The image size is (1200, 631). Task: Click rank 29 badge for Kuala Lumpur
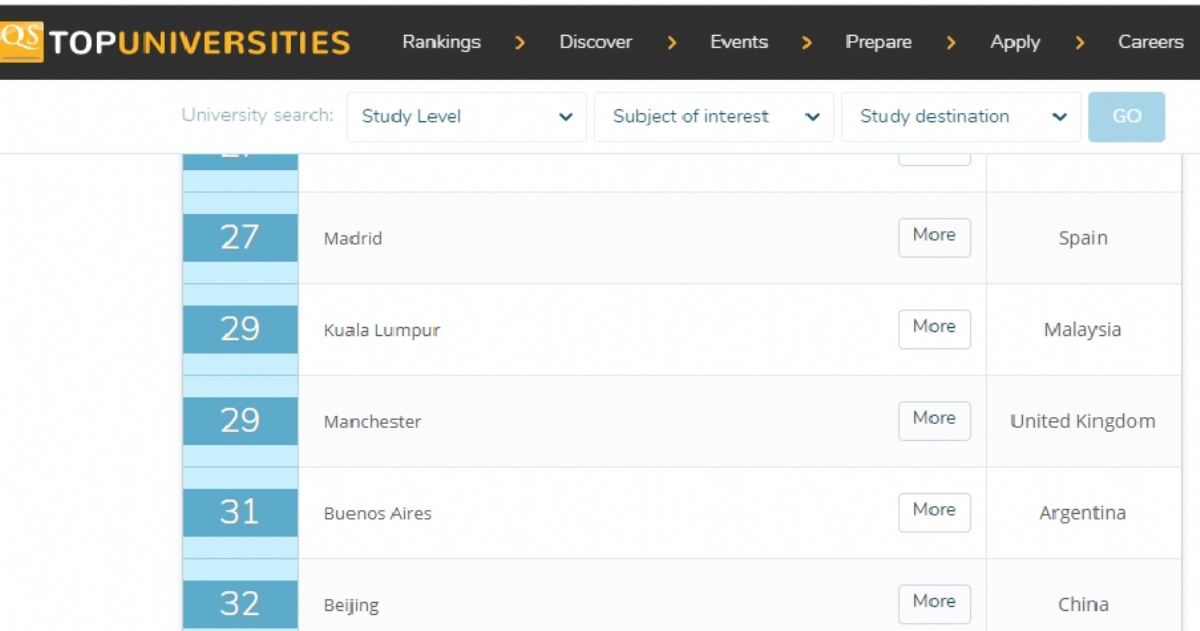[240, 329]
